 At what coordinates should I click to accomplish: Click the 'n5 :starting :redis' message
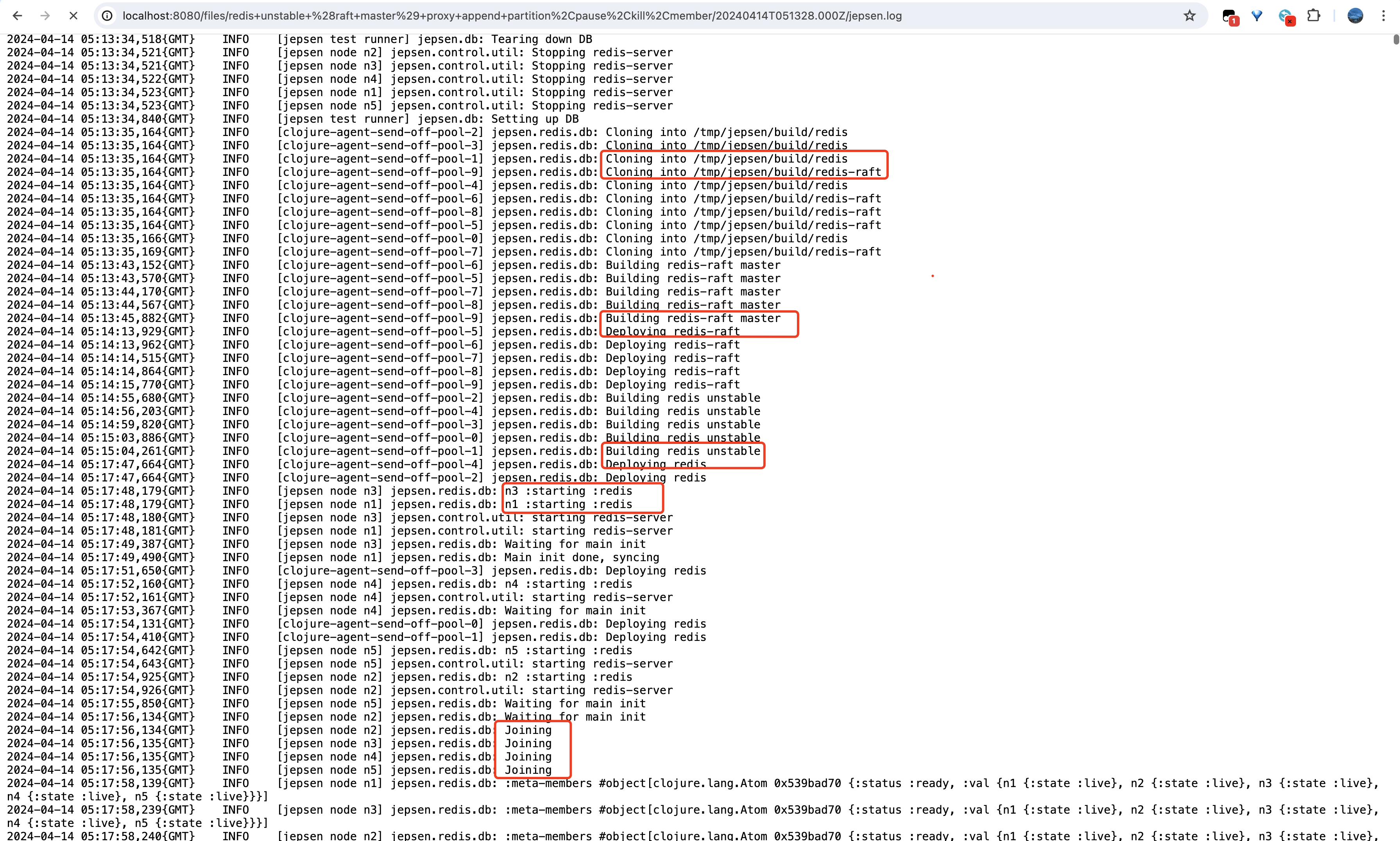pyautogui.click(x=569, y=651)
